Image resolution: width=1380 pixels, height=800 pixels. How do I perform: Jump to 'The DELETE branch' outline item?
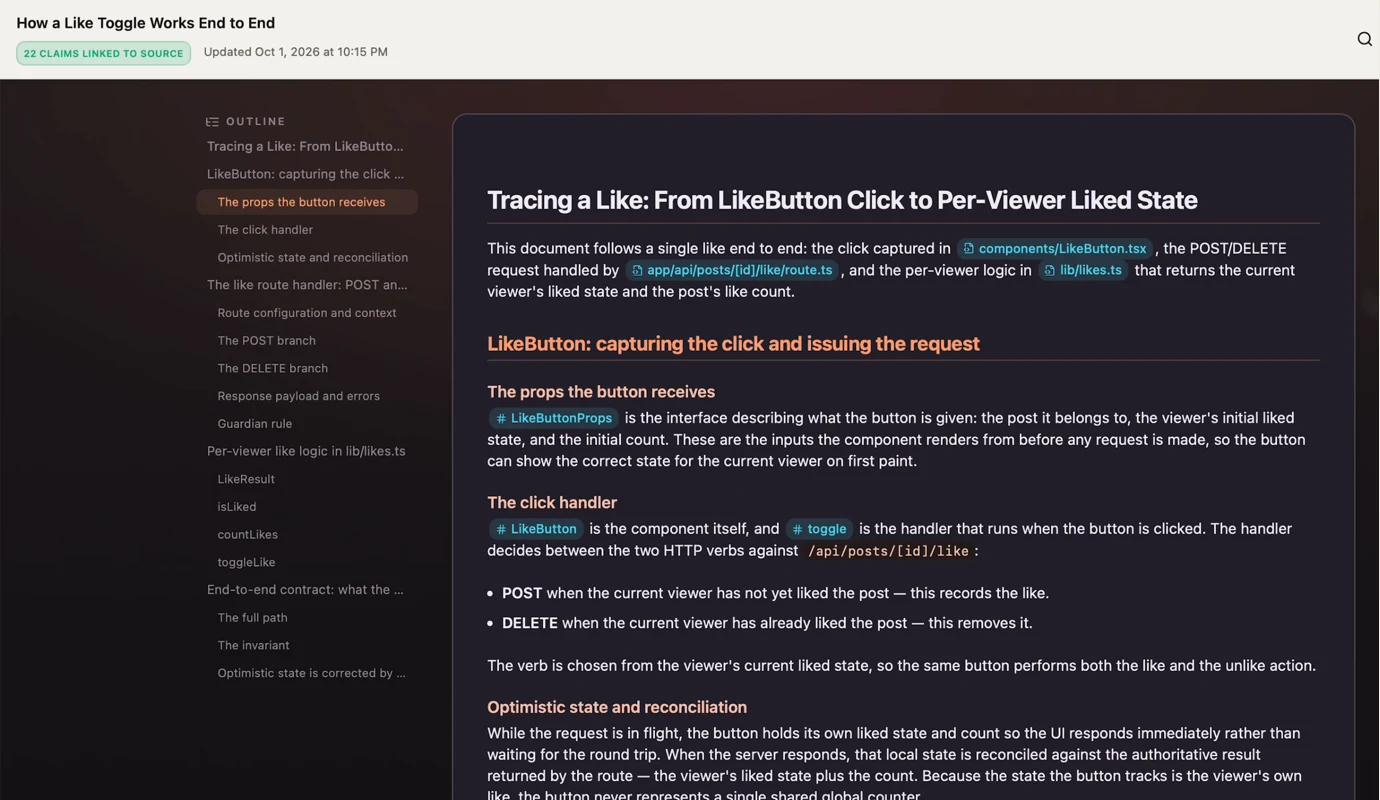pyautogui.click(x=272, y=368)
